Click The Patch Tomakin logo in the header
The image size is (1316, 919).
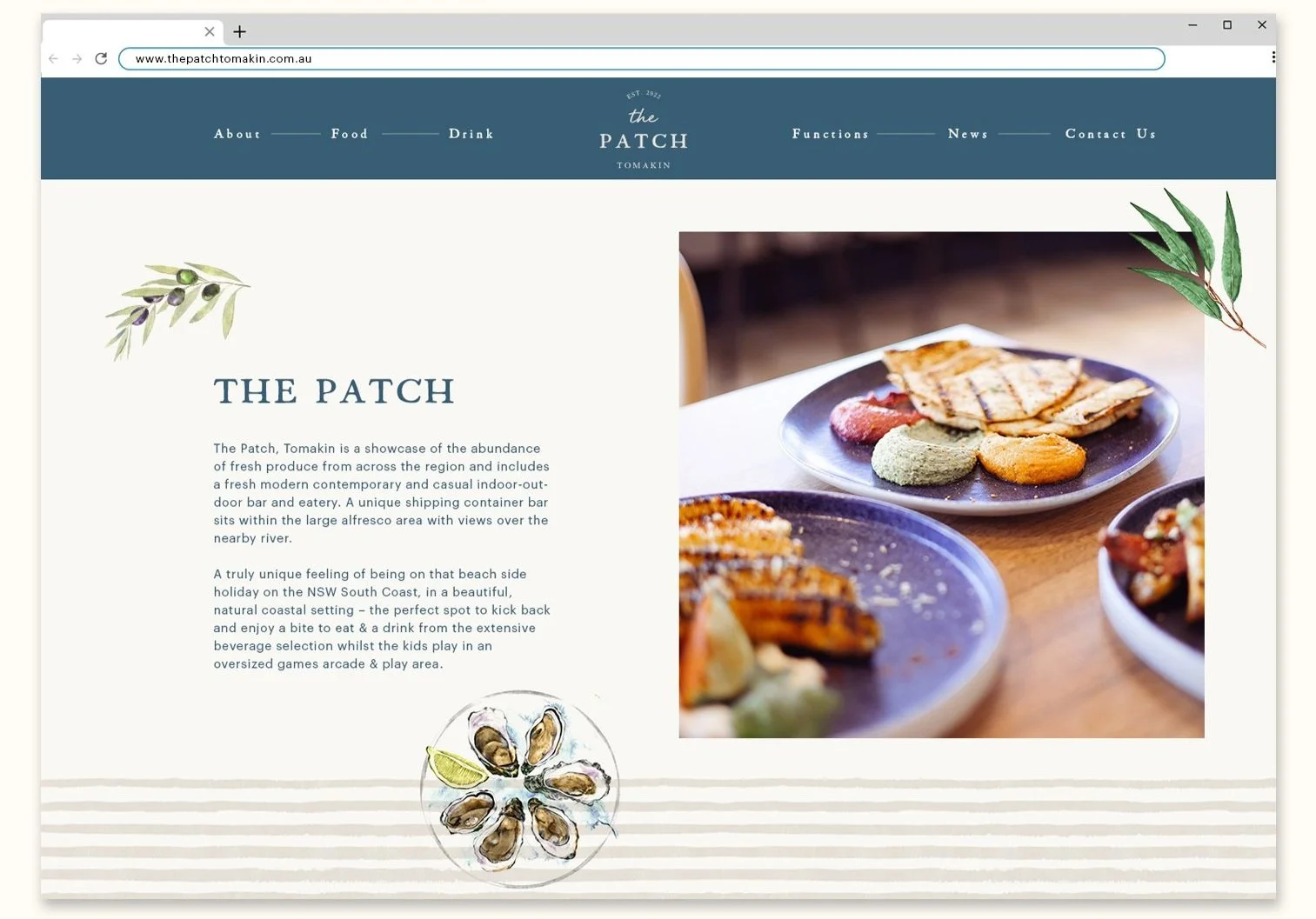(x=644, y=130)
